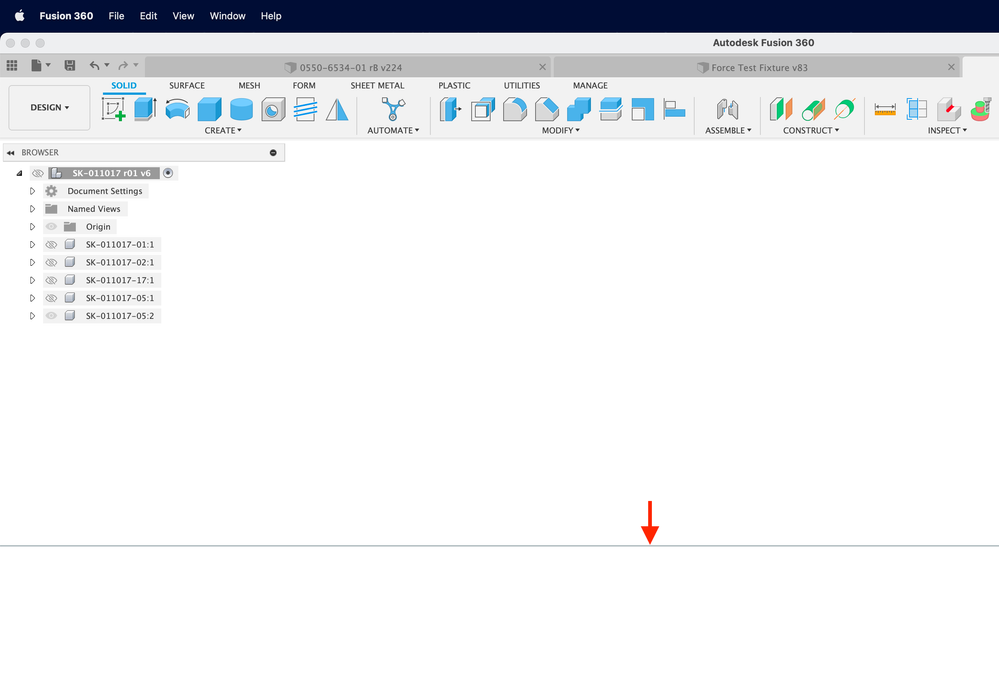Switch to the PLASTIC tab
The height and width of the screenshot is (695, 999).
pyautogui.click(x=454, y=85)
